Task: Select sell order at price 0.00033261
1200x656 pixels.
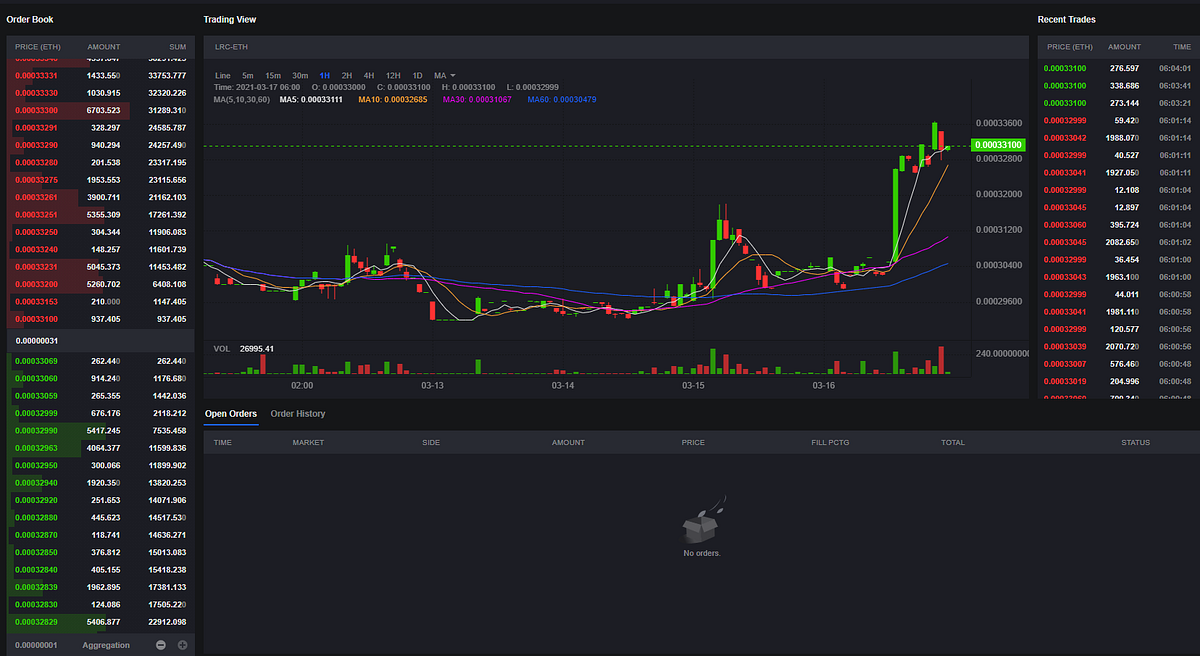Action: click(x=101, y=197)
